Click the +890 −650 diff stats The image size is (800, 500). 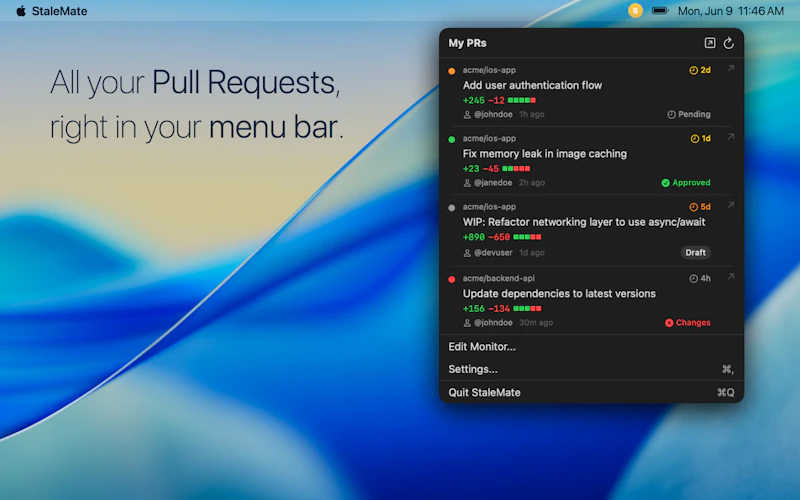tap(486, 237)
